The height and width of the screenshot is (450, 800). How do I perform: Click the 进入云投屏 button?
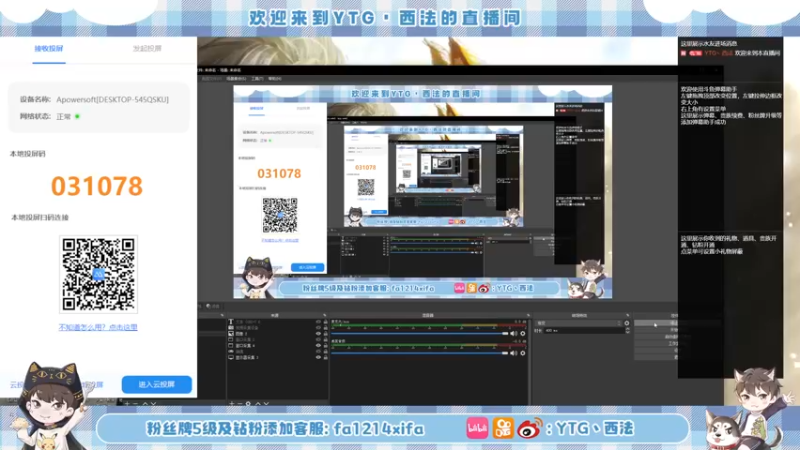[x=157, y=384]
